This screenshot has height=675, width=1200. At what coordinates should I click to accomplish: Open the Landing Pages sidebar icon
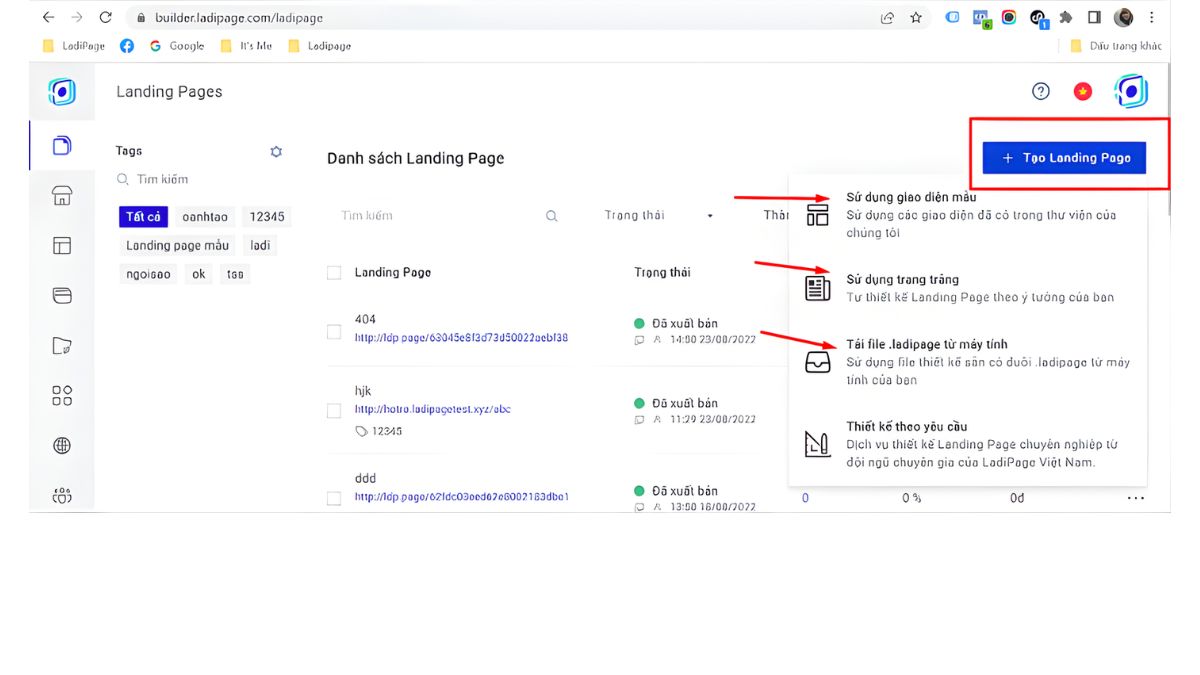tap(62, 145)
